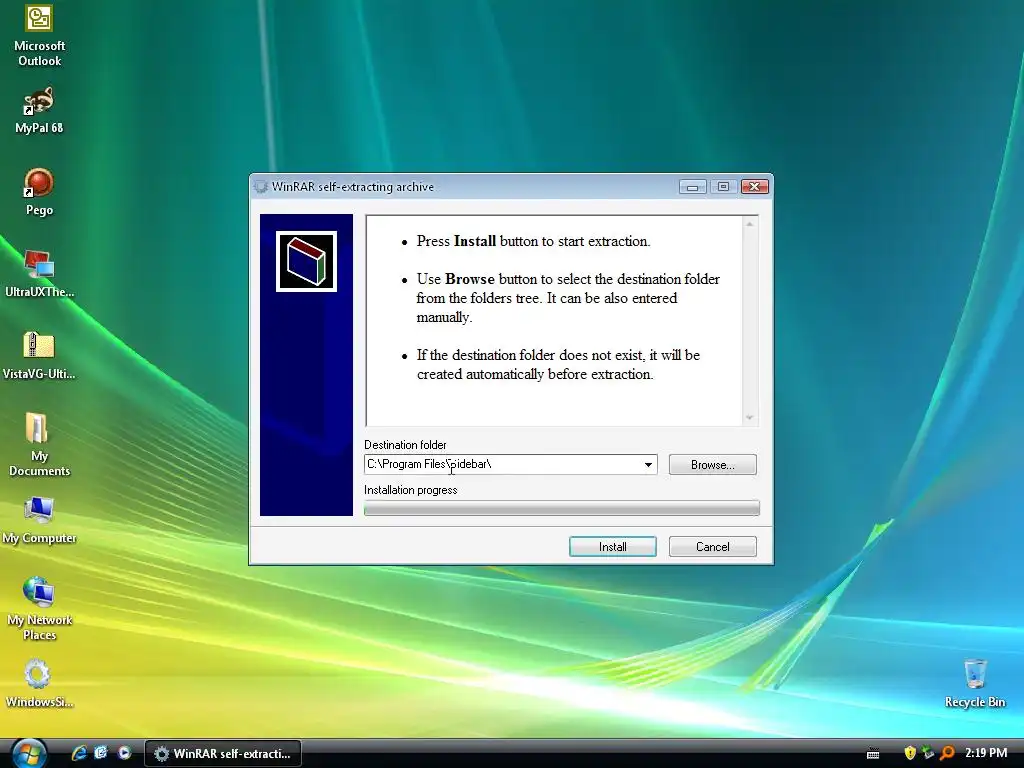Click the WinRAR self-extracti... taskbar button

point(222,753)
